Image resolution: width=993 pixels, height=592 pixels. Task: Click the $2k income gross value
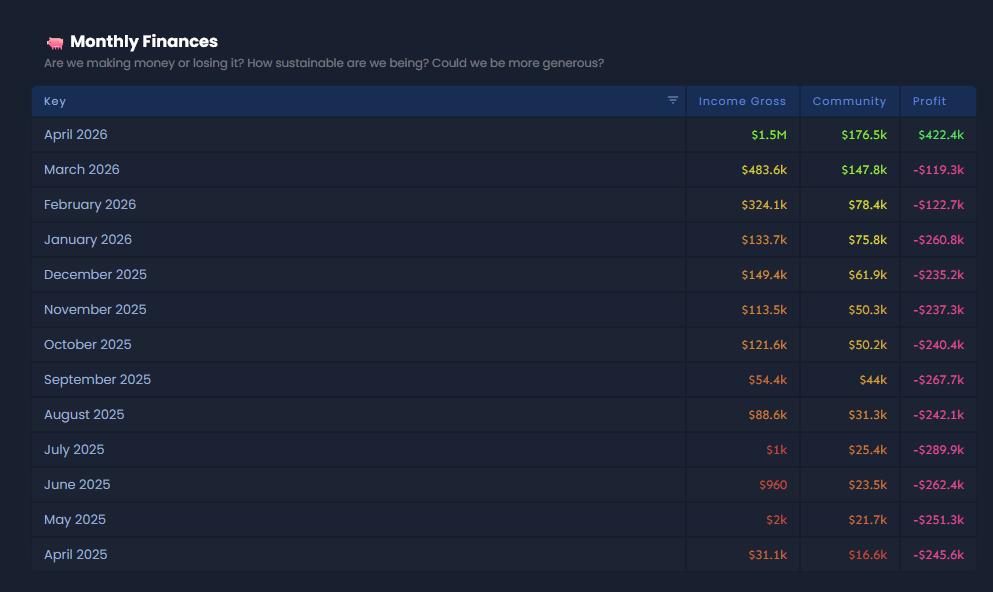[x=776, y=520]
